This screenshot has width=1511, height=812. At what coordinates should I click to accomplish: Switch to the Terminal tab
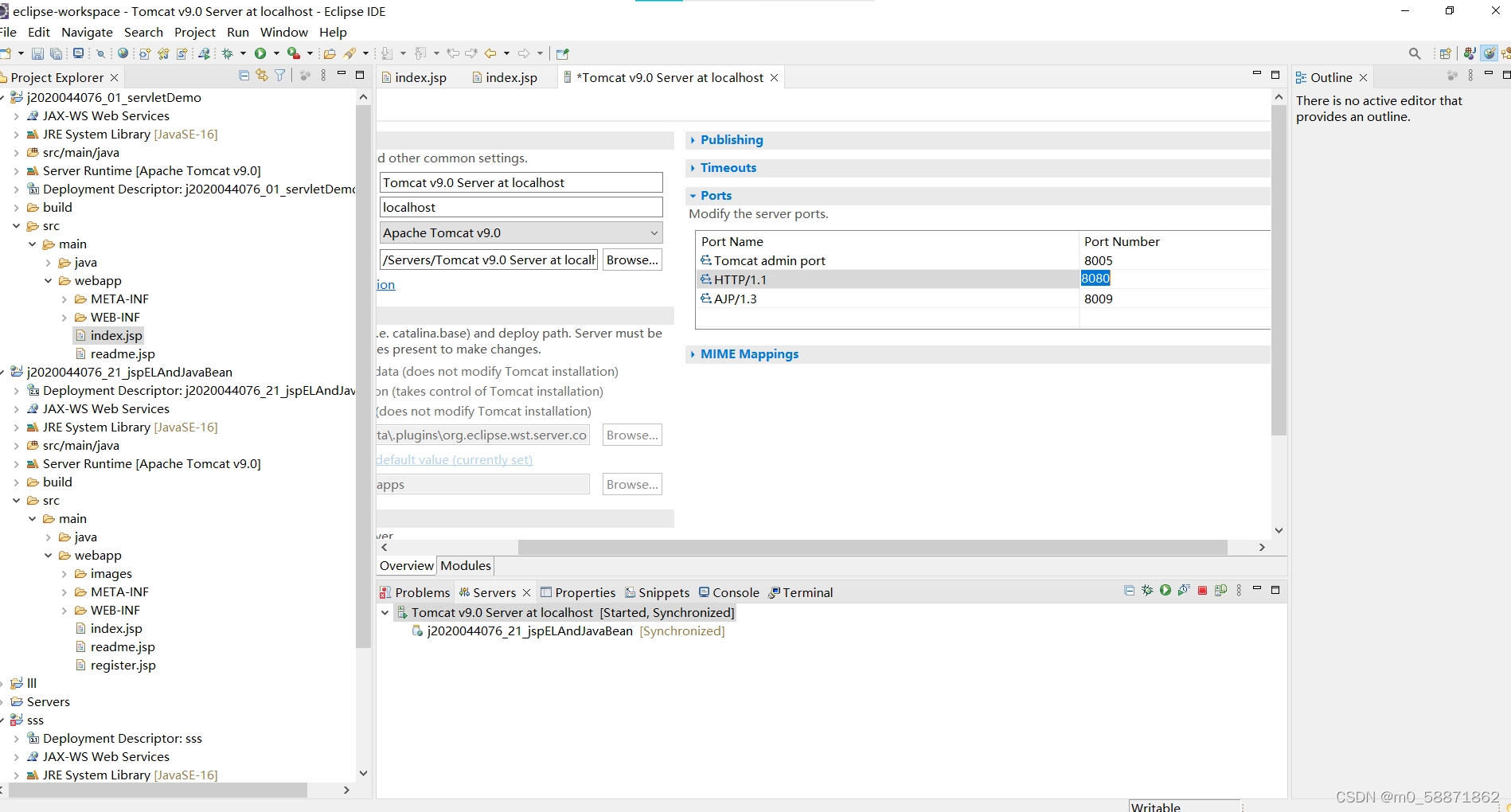[x=801, y=593]
